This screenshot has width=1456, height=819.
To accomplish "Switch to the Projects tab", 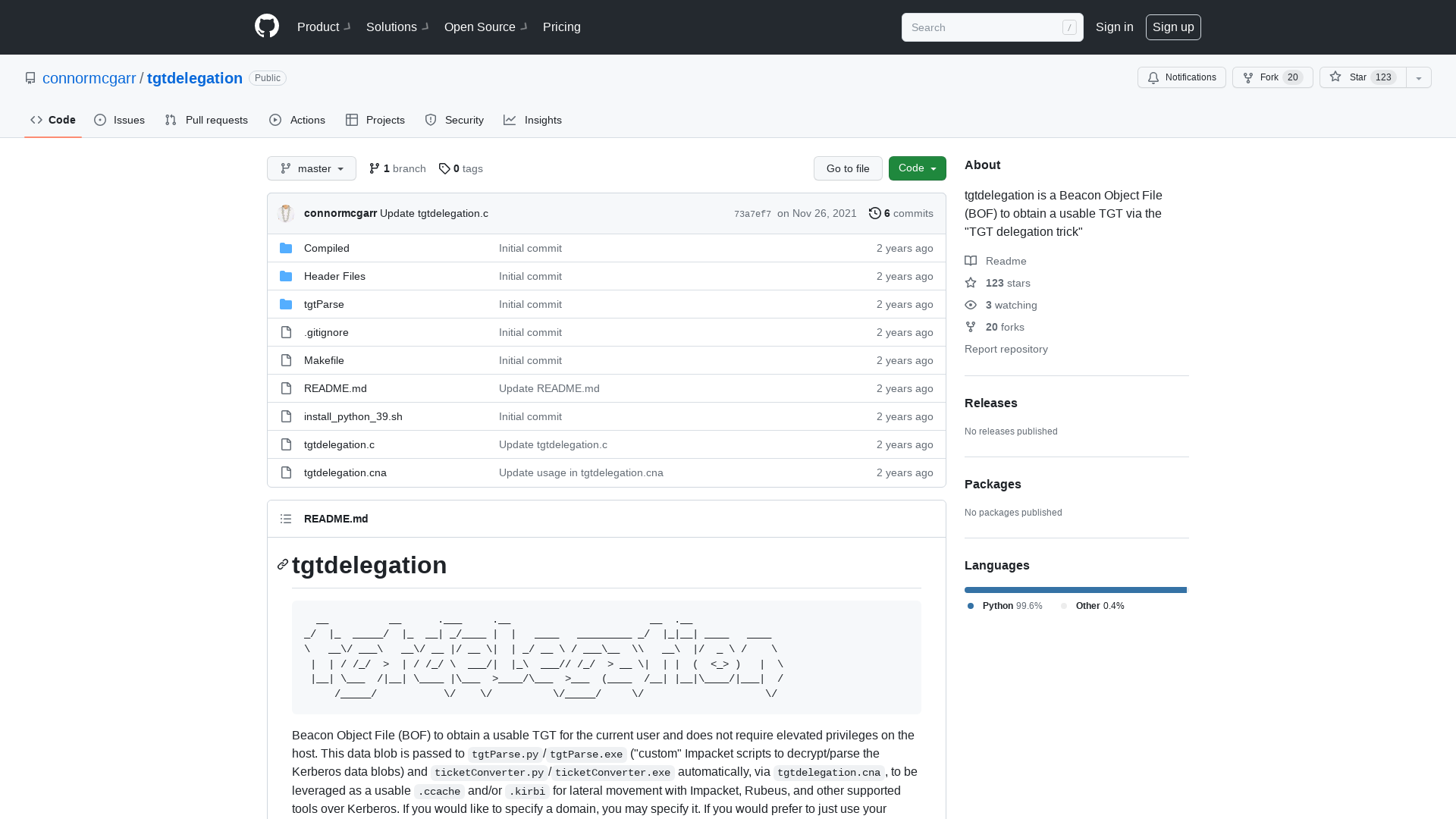I will (x=375, y=120).
